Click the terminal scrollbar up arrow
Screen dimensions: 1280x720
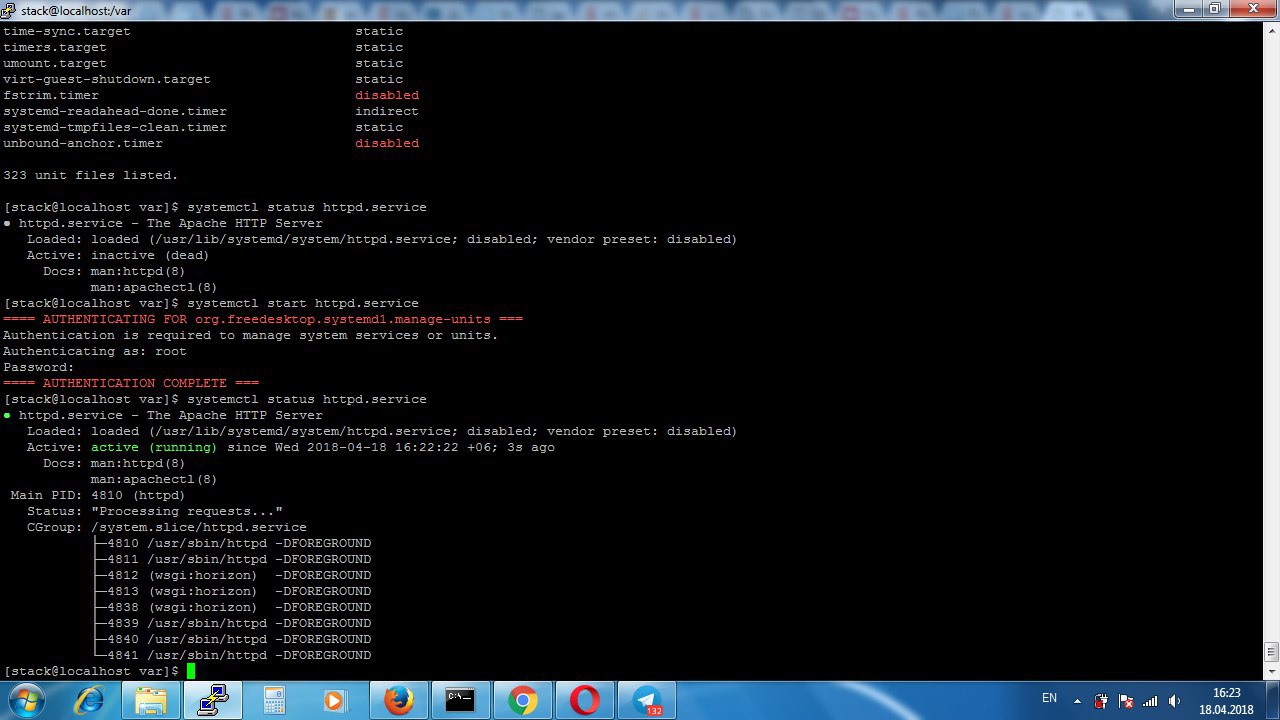(1271, 31)
